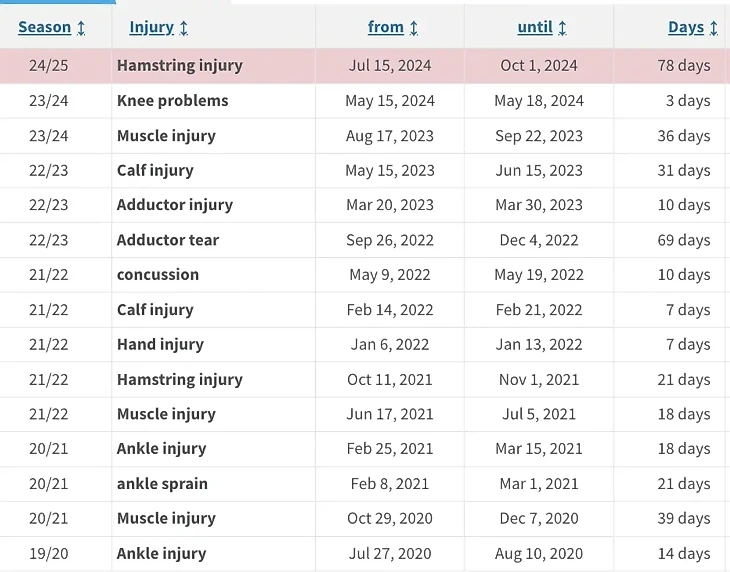Click the Oct 29, 2020 date cell

coord(390,518)
